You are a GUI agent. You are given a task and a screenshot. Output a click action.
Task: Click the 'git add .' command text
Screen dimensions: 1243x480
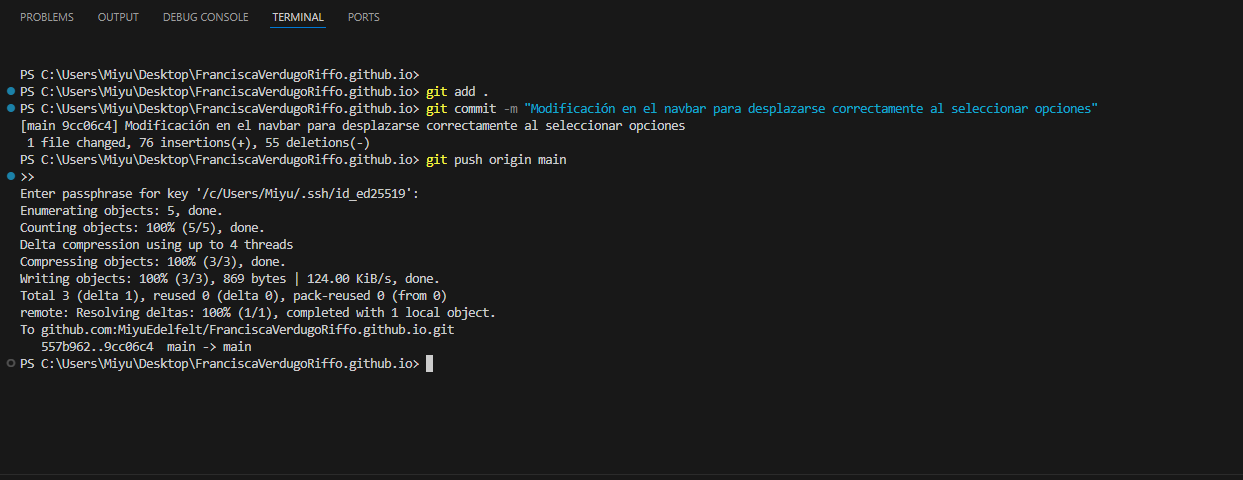[456, 92]
